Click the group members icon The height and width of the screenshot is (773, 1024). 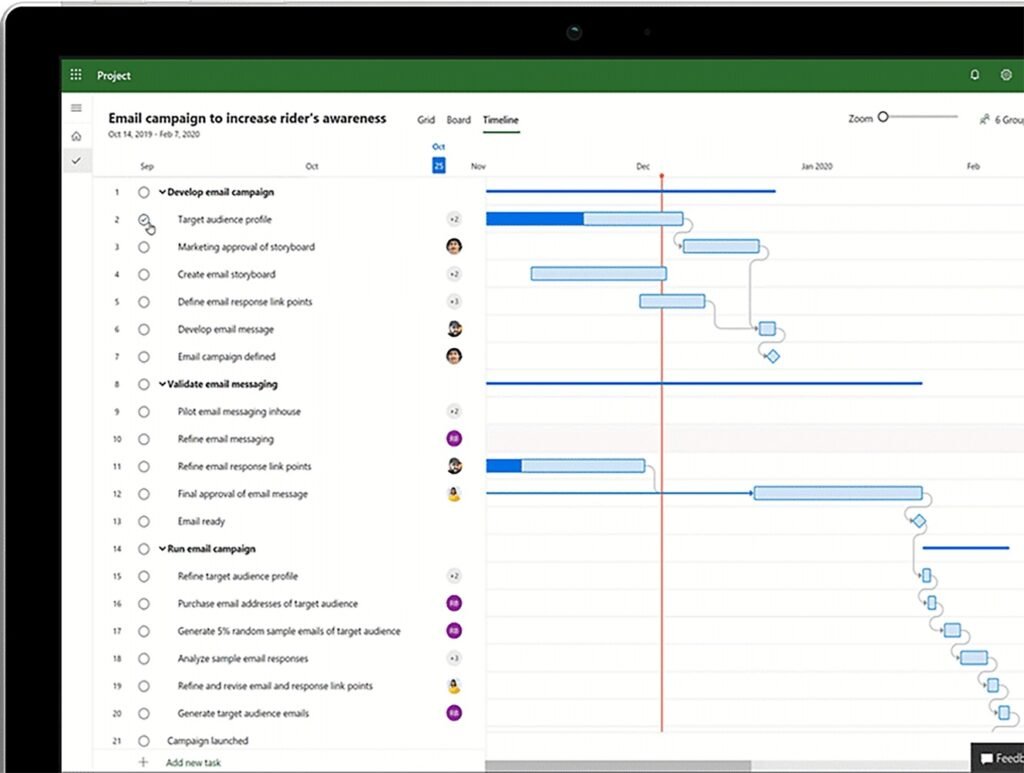click(985, 119)
